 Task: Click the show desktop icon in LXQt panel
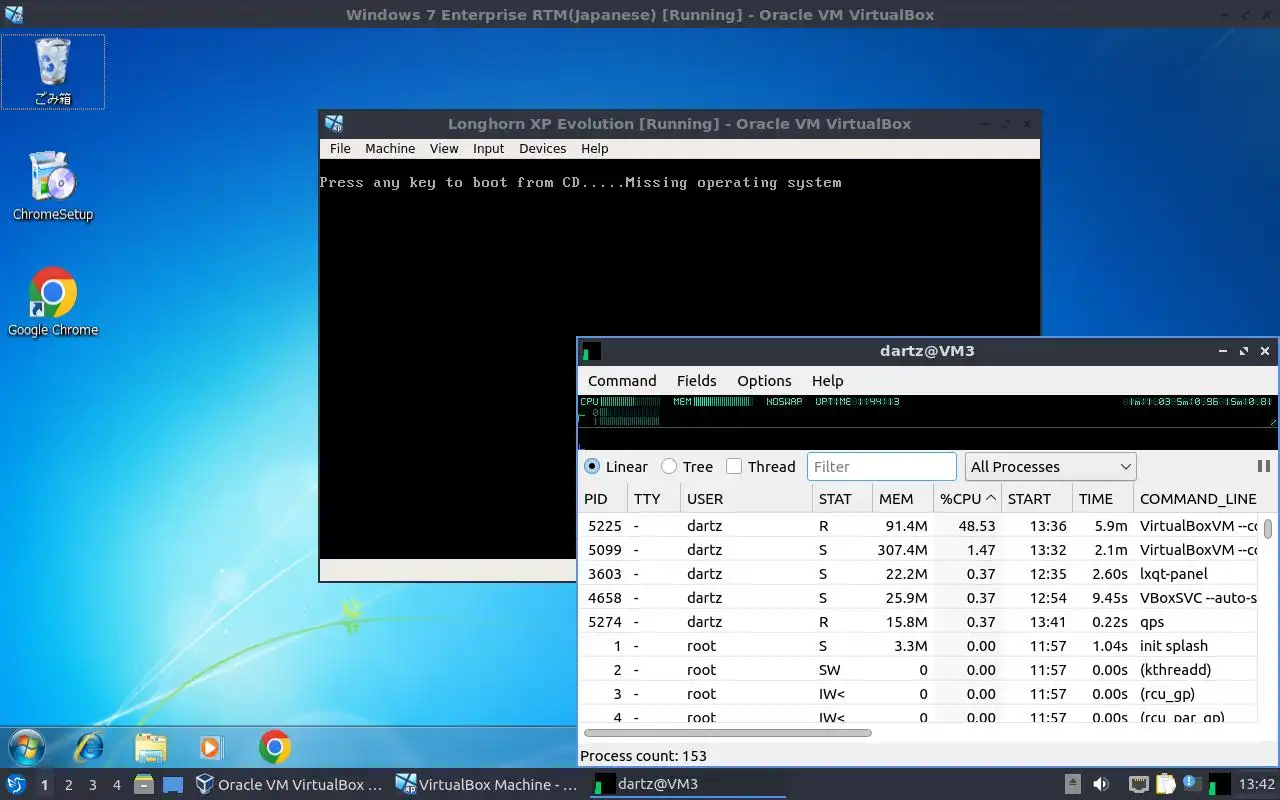pos(173,785)
